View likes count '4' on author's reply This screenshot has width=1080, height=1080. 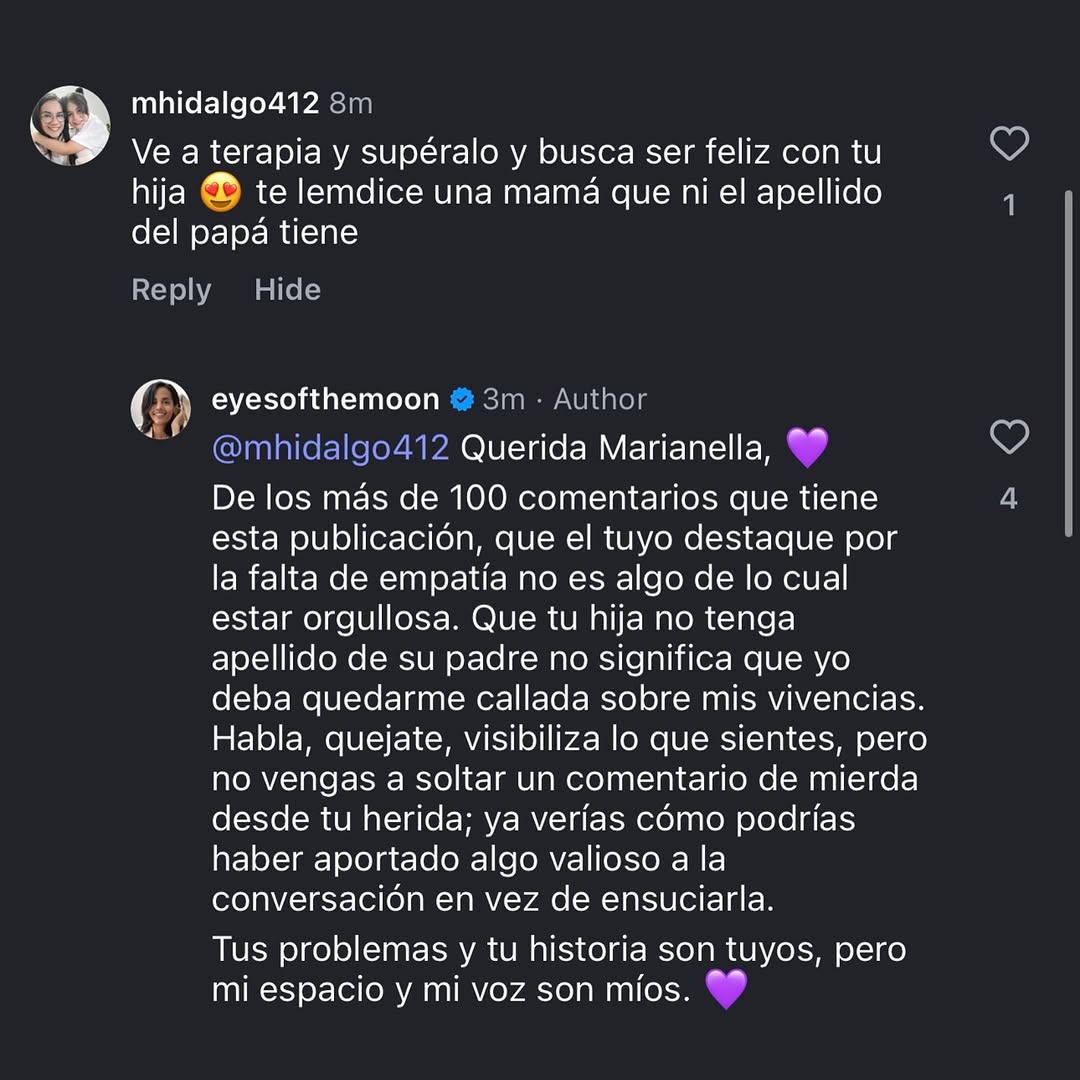(1009, 498)
